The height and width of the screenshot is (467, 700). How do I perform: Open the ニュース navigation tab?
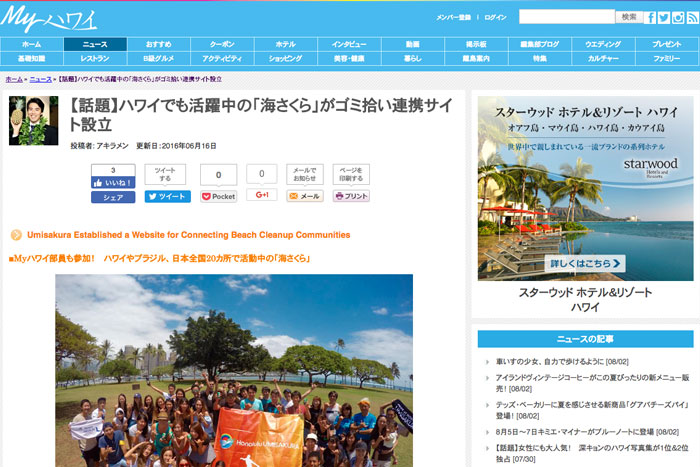[95, 45]
